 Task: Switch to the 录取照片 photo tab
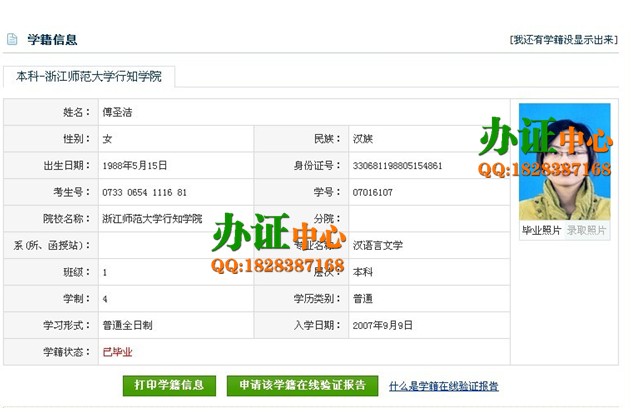click(587, 231)
